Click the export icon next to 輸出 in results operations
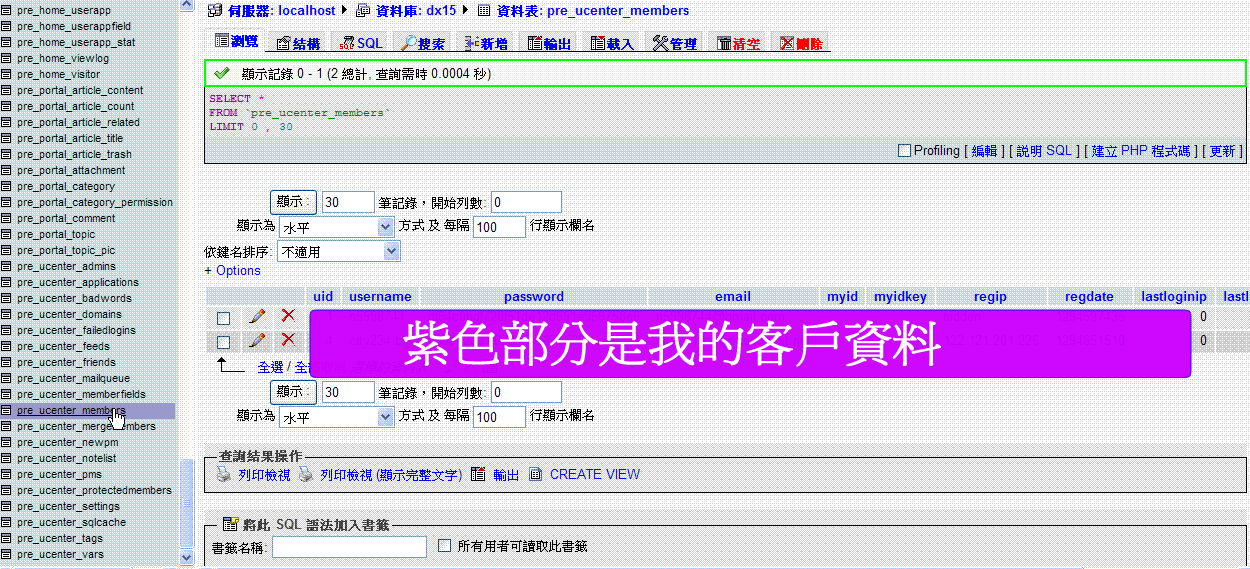Screen dimensions: 1250x569 pos(478,474)
